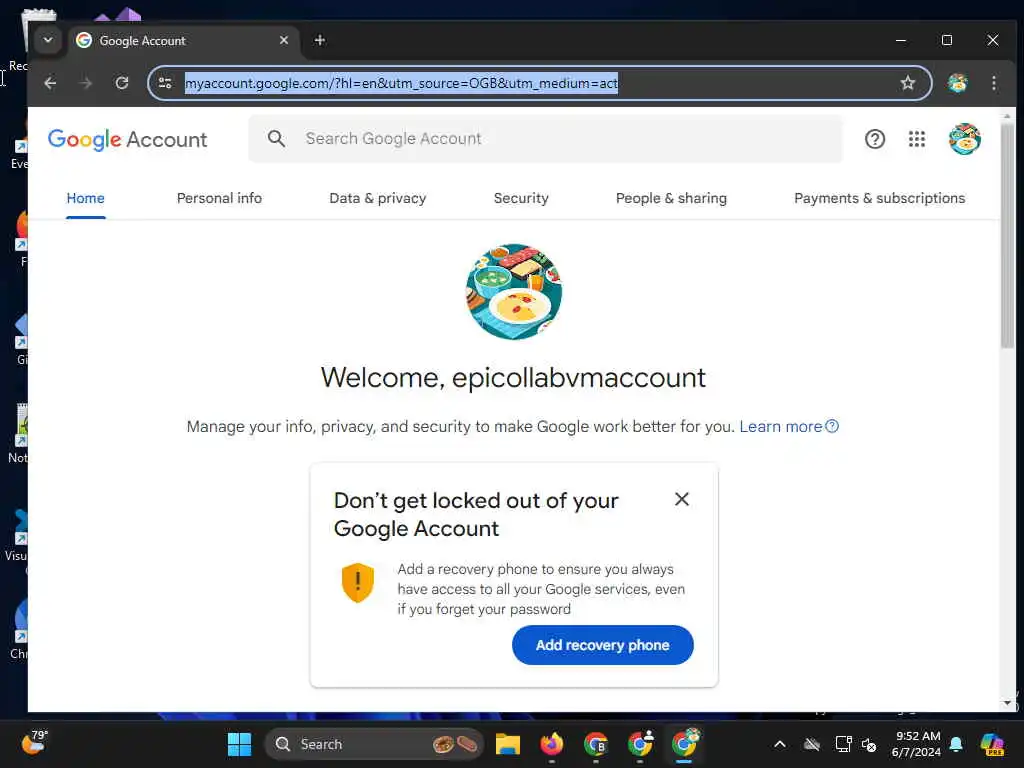
Task: Open Data & privacy tab
Action: (x=377, y=198)
